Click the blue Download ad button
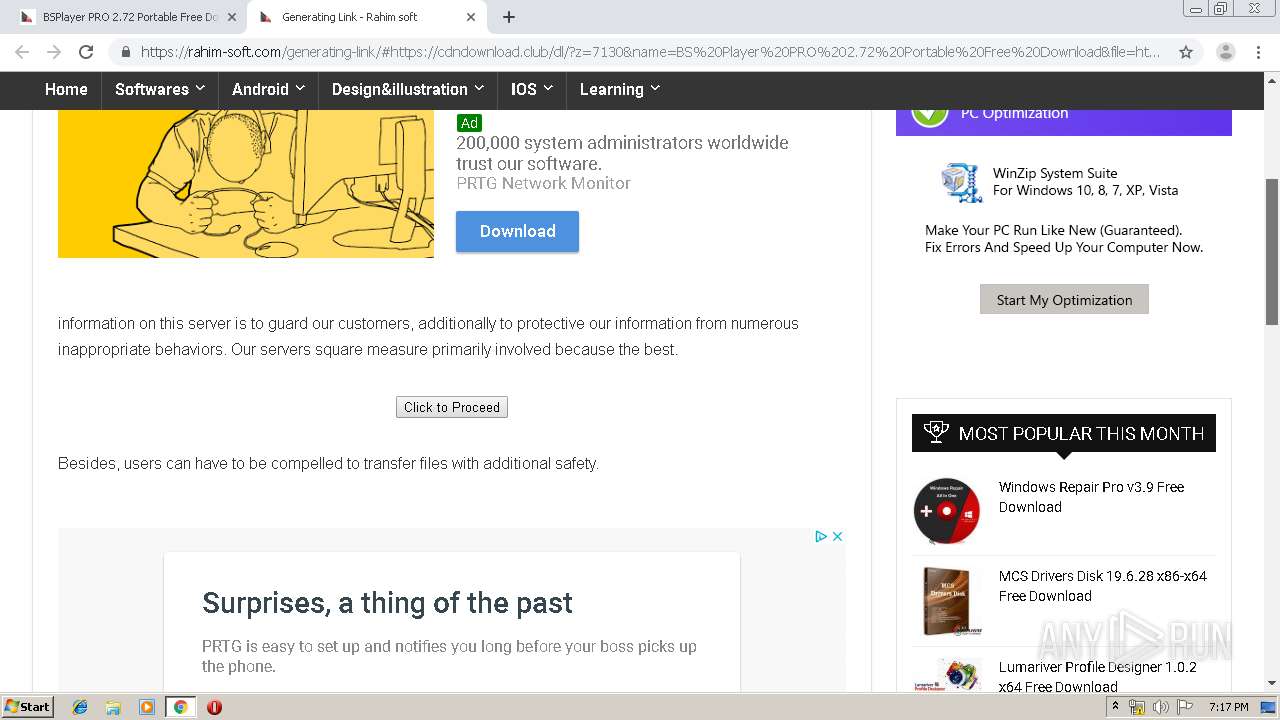The height and width of the screenshot is (720, 1280). [517, 231]
